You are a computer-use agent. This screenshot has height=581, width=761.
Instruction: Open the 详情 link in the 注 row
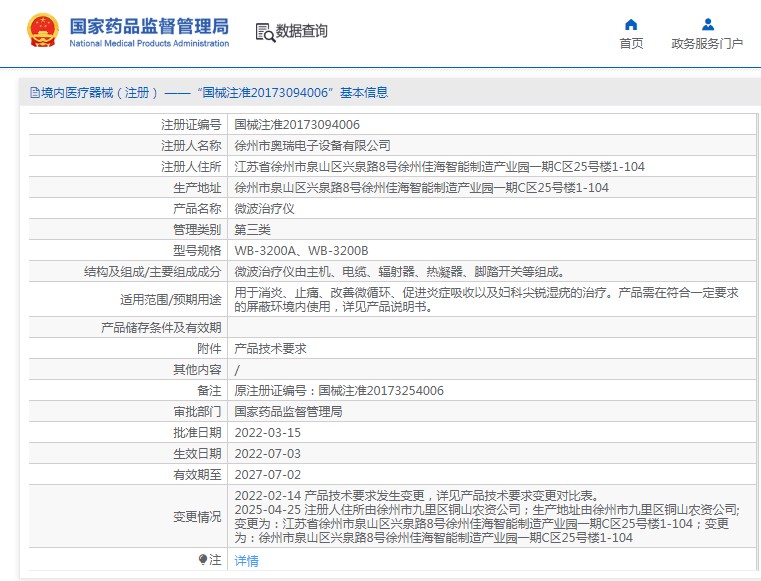click(x=246, y=561)
